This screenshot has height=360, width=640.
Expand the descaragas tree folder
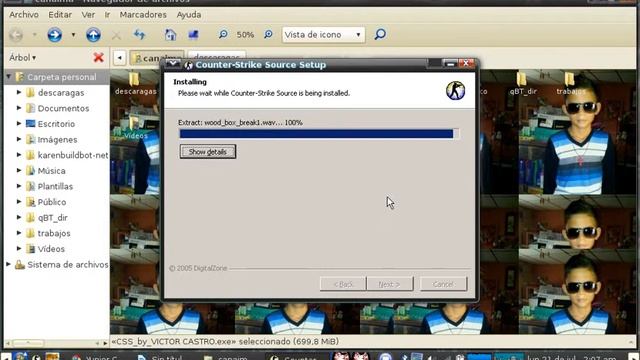(x=19, y=93)
